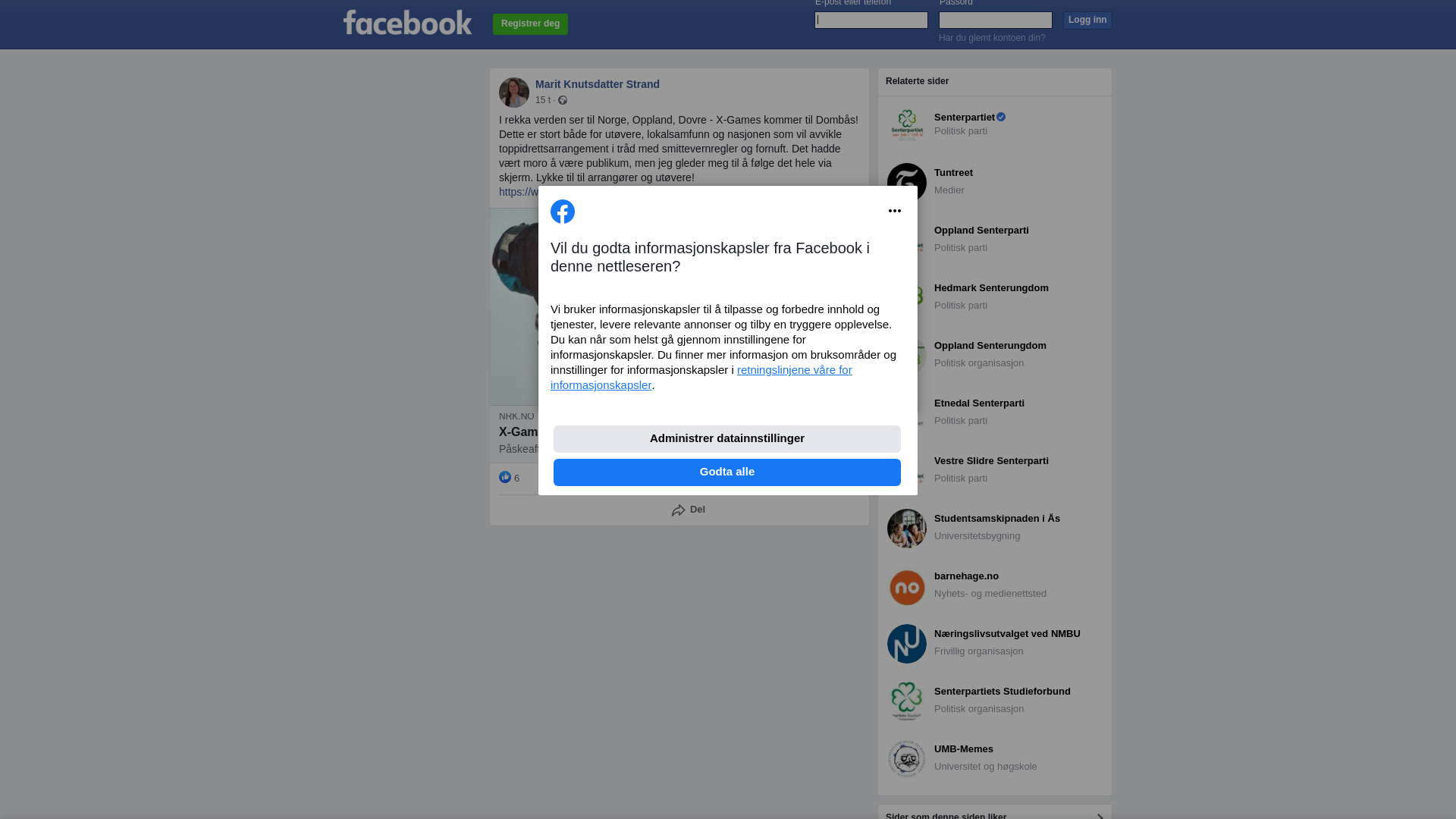
Task: Open the barnehage.no page logo
Action: coord(907,586)
